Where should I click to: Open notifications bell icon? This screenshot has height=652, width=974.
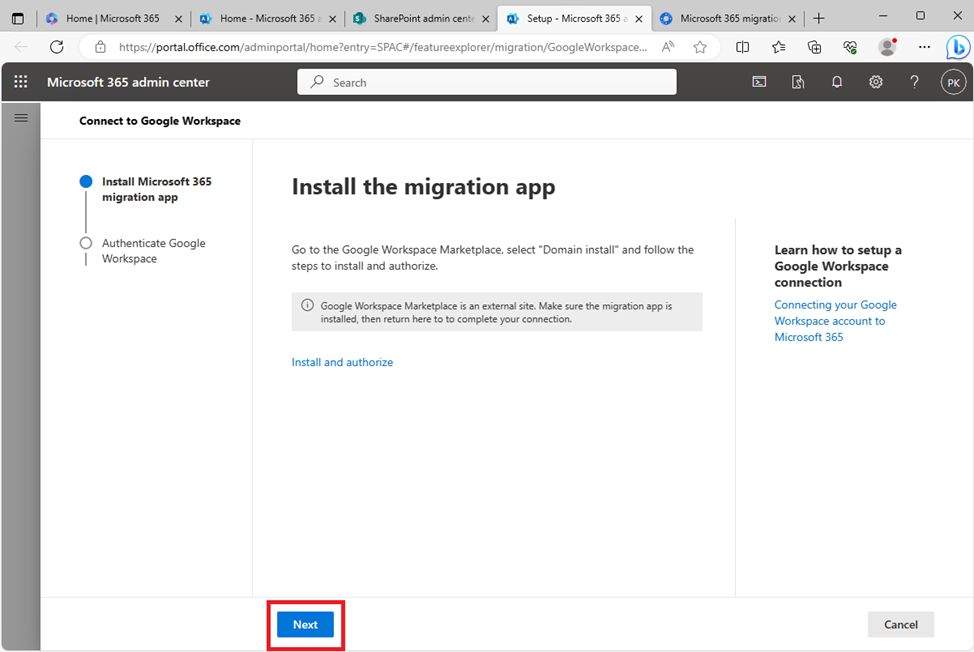coord(837,82)
